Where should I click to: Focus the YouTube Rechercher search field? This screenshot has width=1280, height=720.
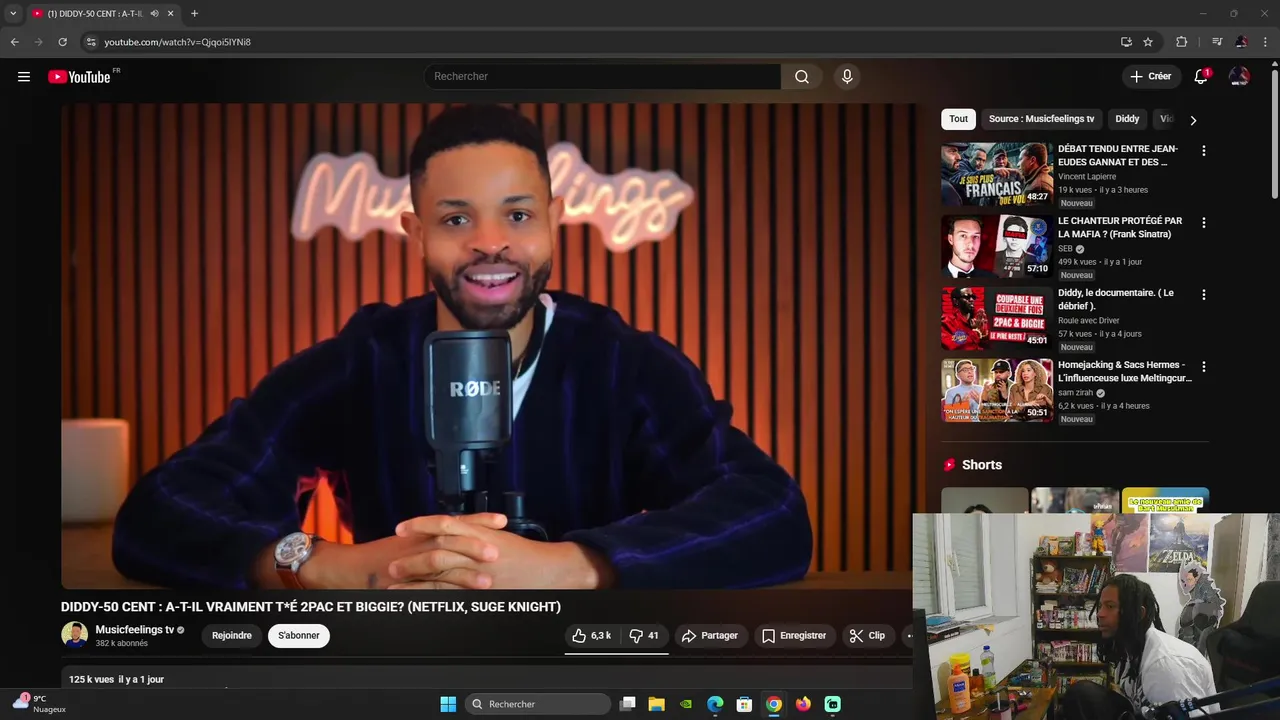coord(602,77)
